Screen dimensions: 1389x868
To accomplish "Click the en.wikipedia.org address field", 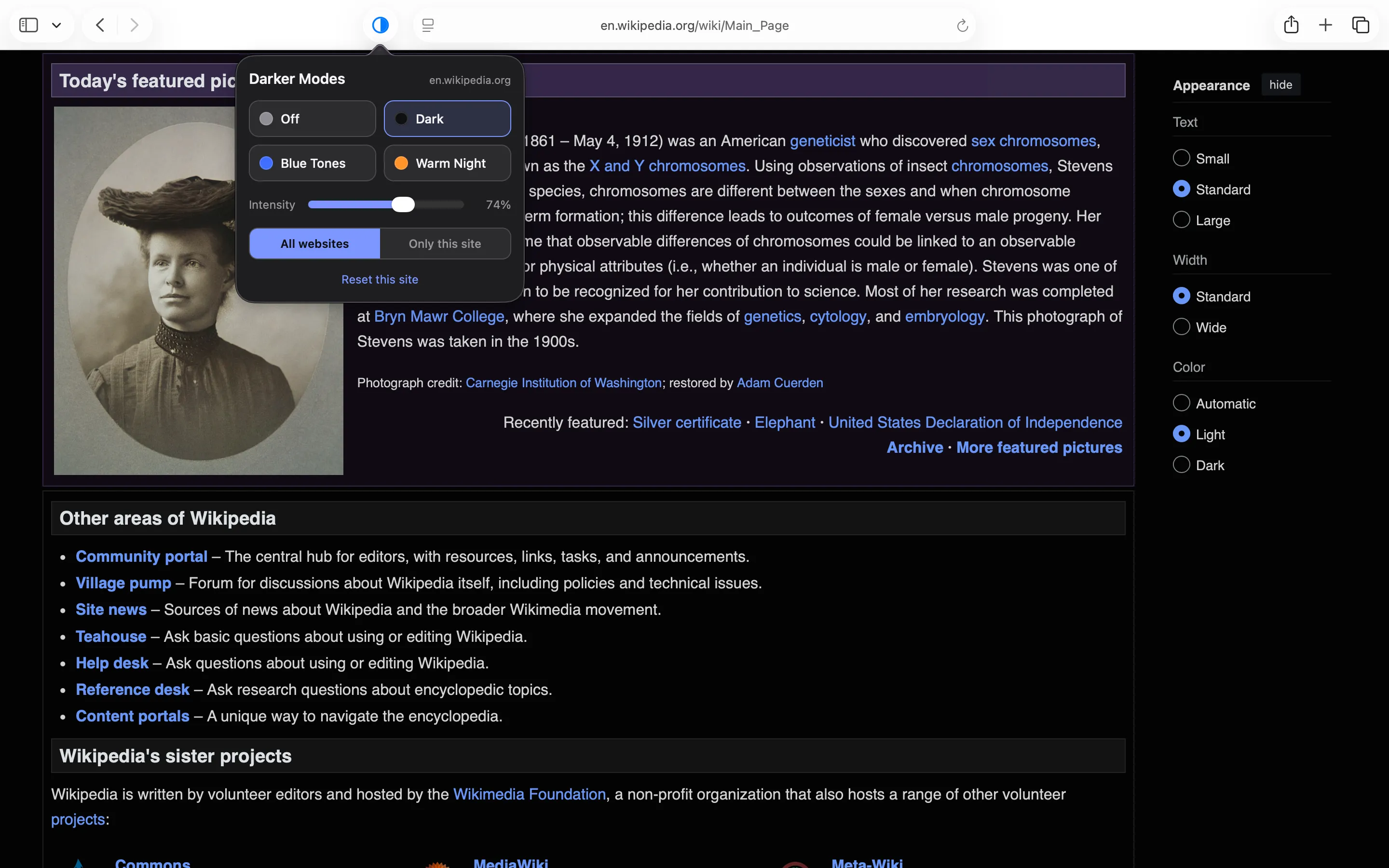I will coord(694,25).
